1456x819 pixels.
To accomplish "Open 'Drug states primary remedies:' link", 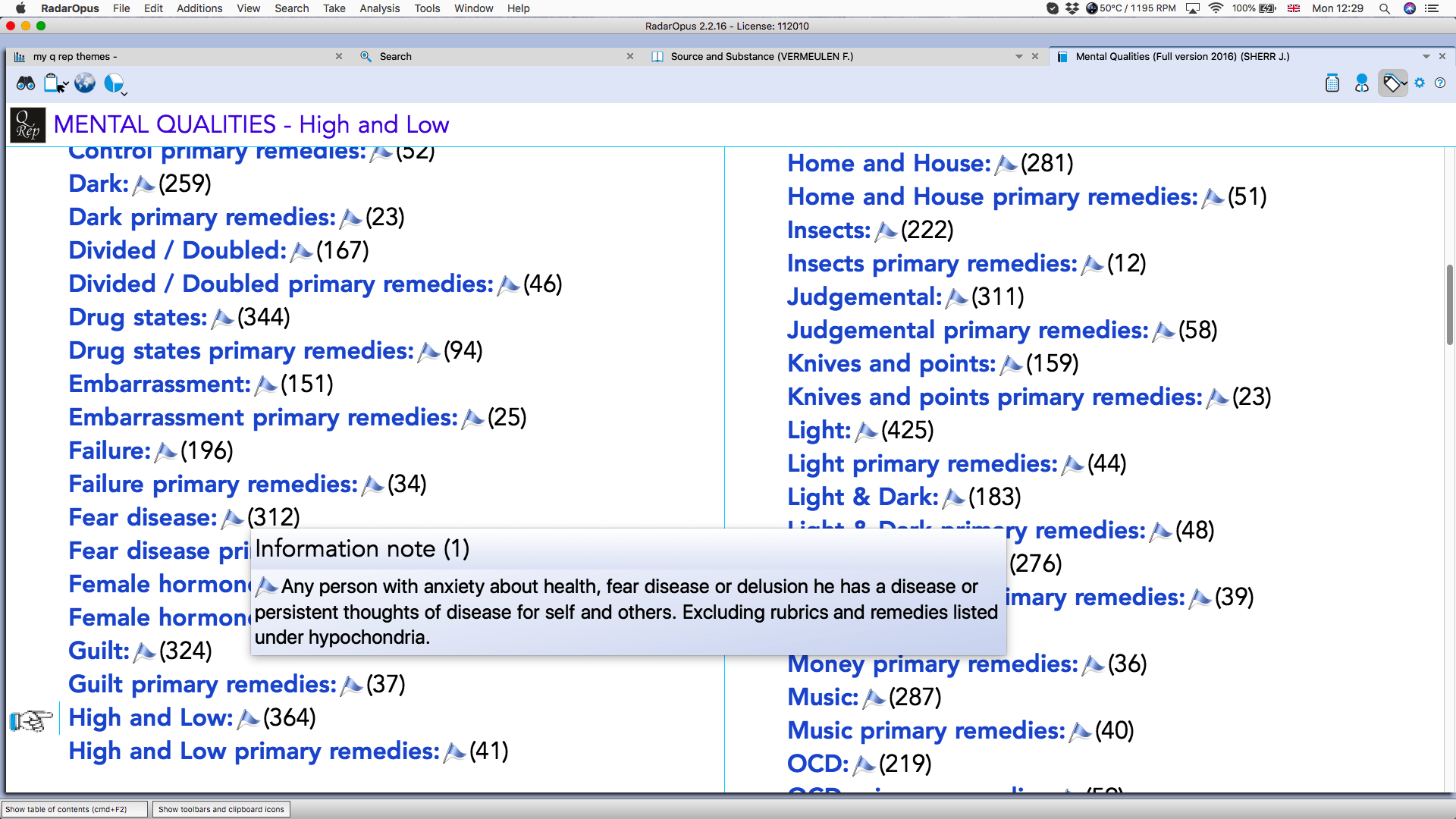I will coord(241,351).
